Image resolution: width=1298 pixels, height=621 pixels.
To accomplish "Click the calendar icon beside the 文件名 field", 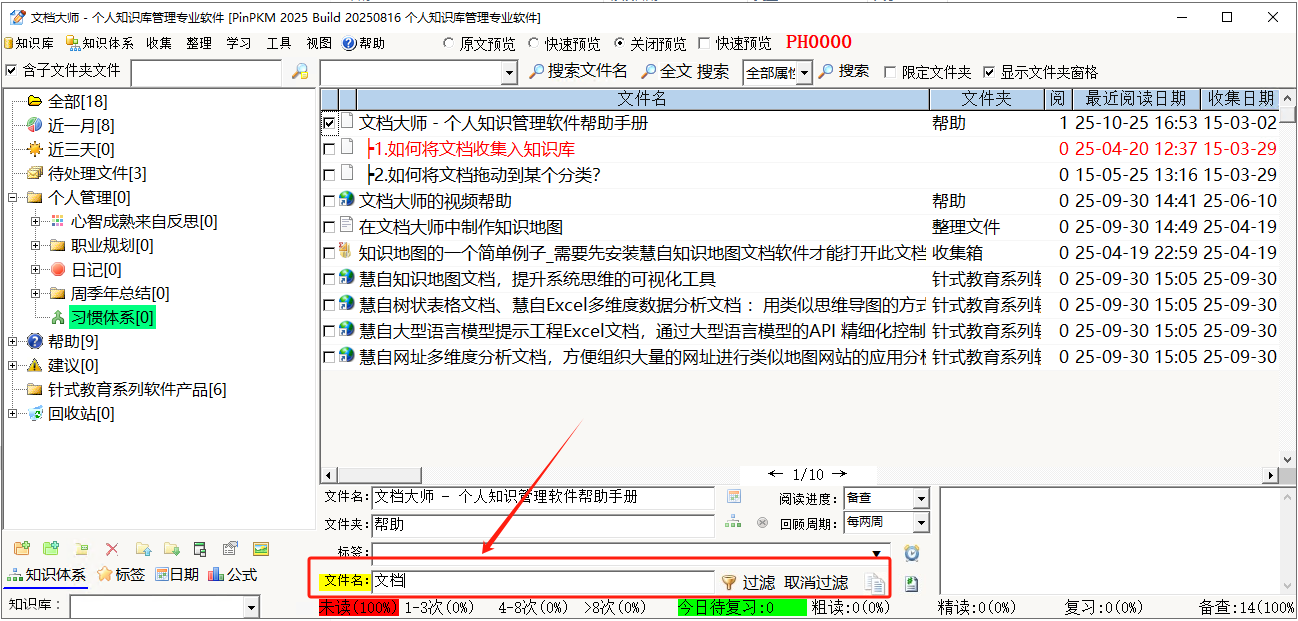I will pyautogui.click(x=734, y=497).
